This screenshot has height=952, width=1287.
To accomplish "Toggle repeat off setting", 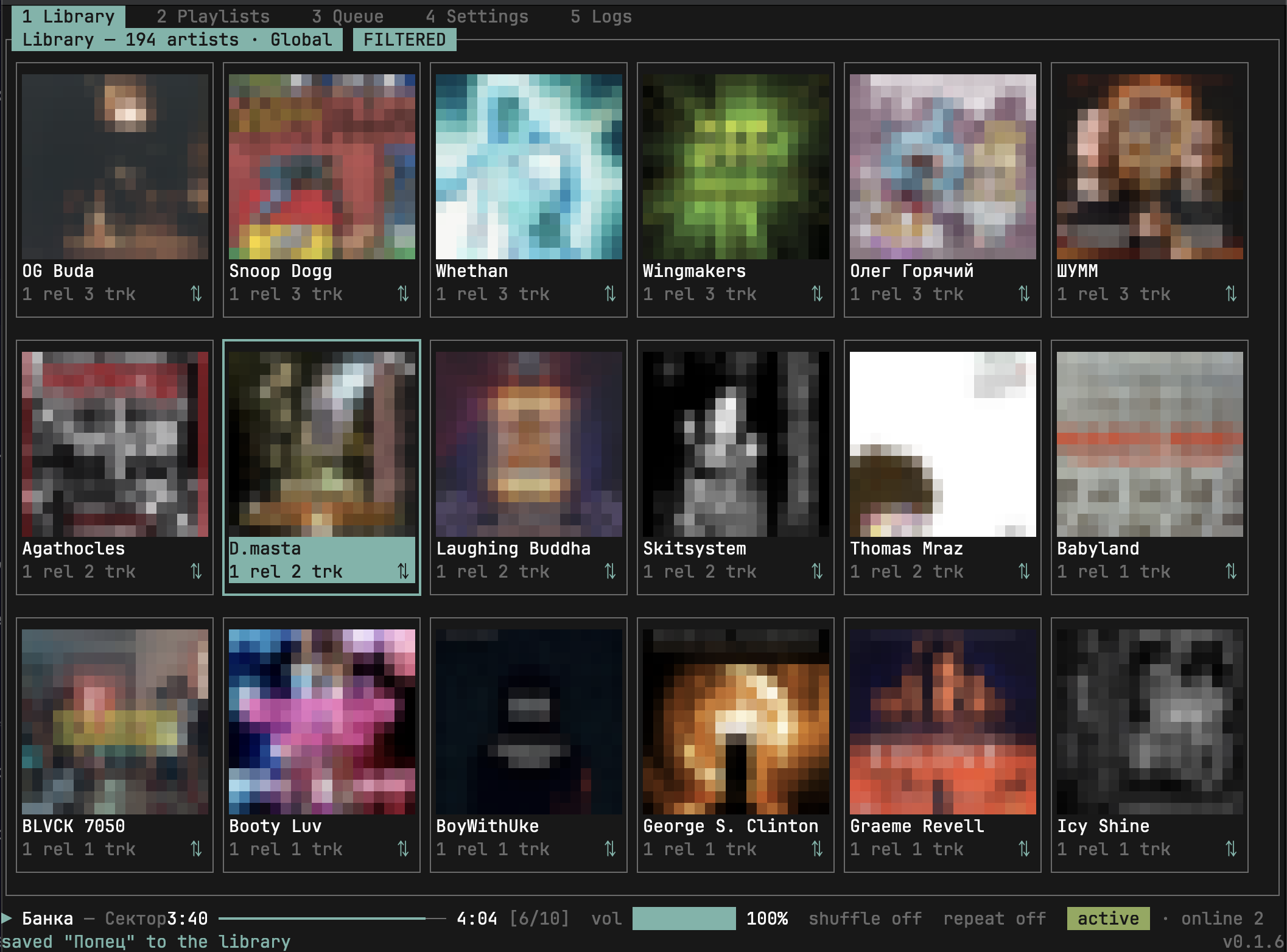I will click(995, 918).
